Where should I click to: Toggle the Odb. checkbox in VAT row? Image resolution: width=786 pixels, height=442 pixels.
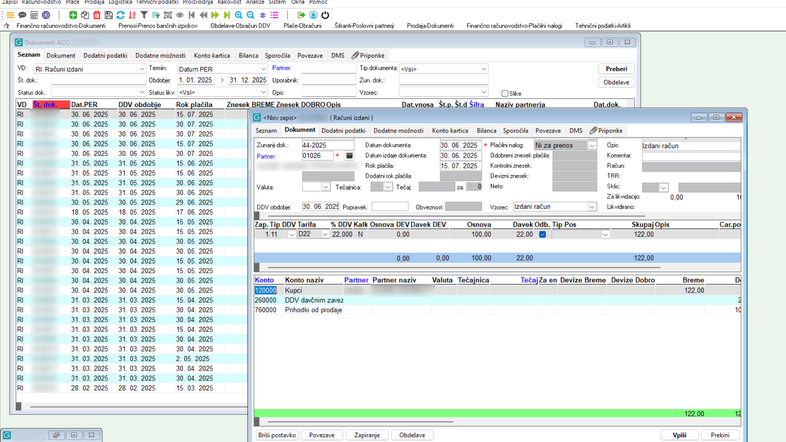543,234
